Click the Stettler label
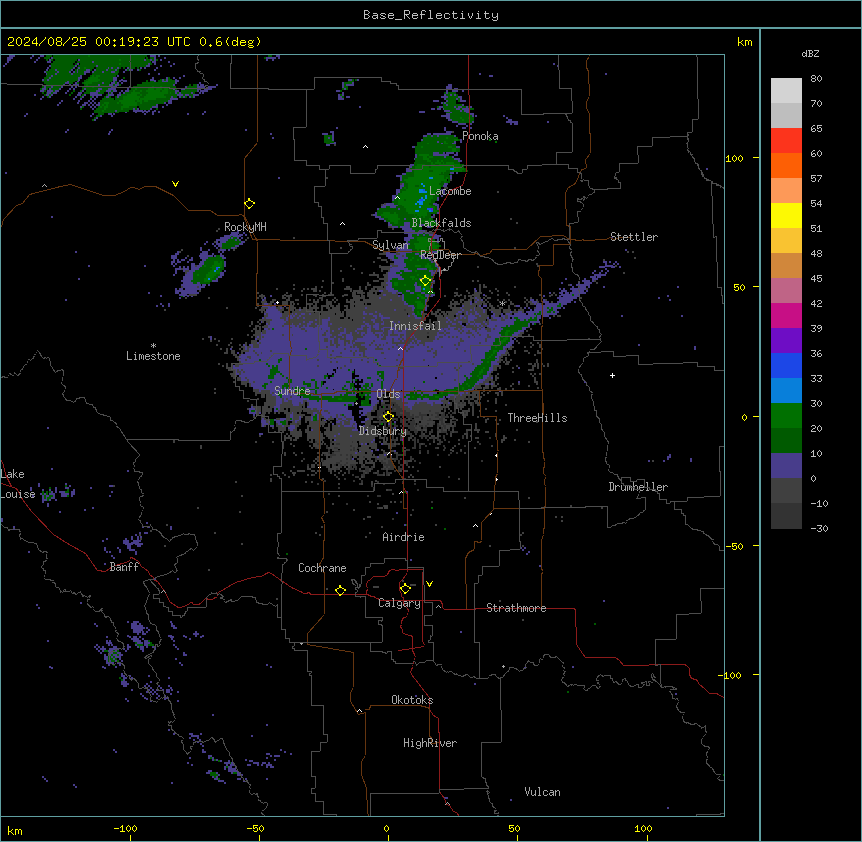The width and height of the screenshot is (862, 842). tap(634, 237)
